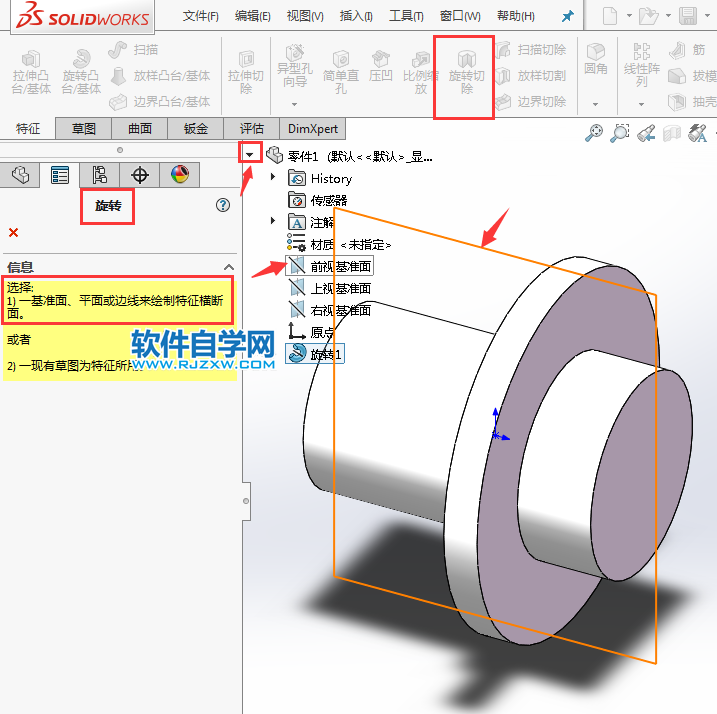
Task: Click the Open document folder icon
Action: coord(649,16)
